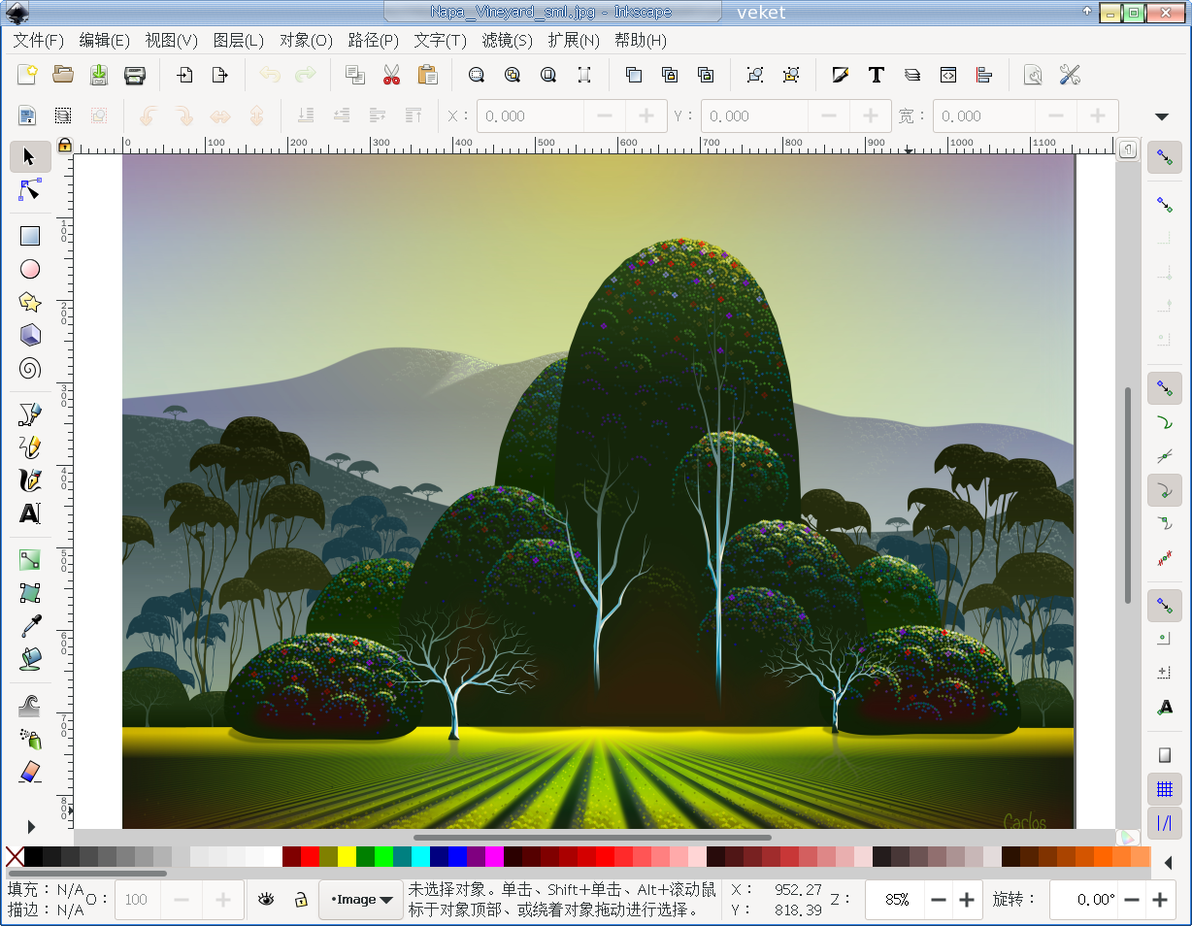This screenshot has width=1192, height=926.
Task: Decrease the rotation angle
Action: pos(1132,900)
